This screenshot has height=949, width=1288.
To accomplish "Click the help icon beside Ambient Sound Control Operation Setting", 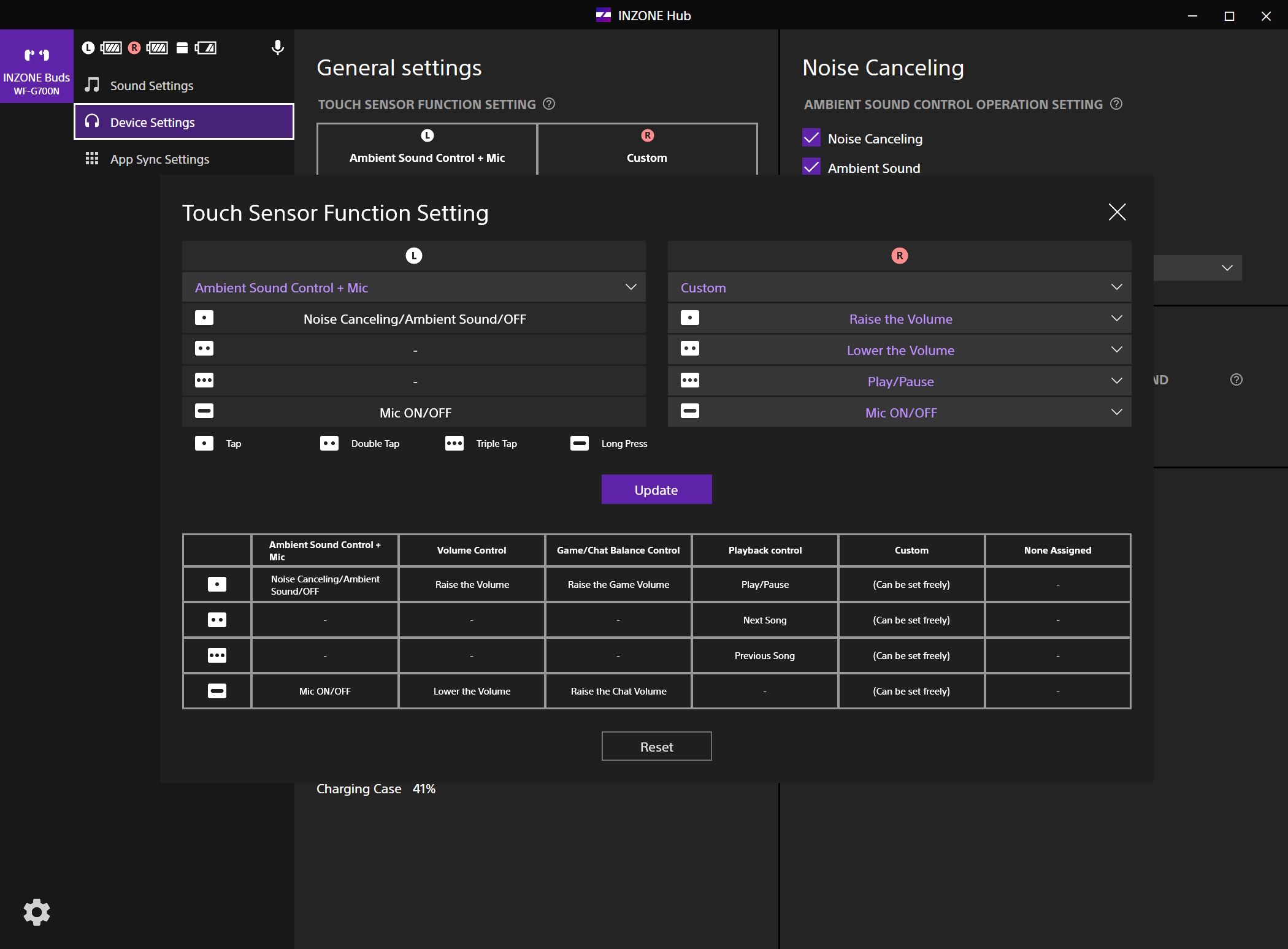I will 1116,104.
